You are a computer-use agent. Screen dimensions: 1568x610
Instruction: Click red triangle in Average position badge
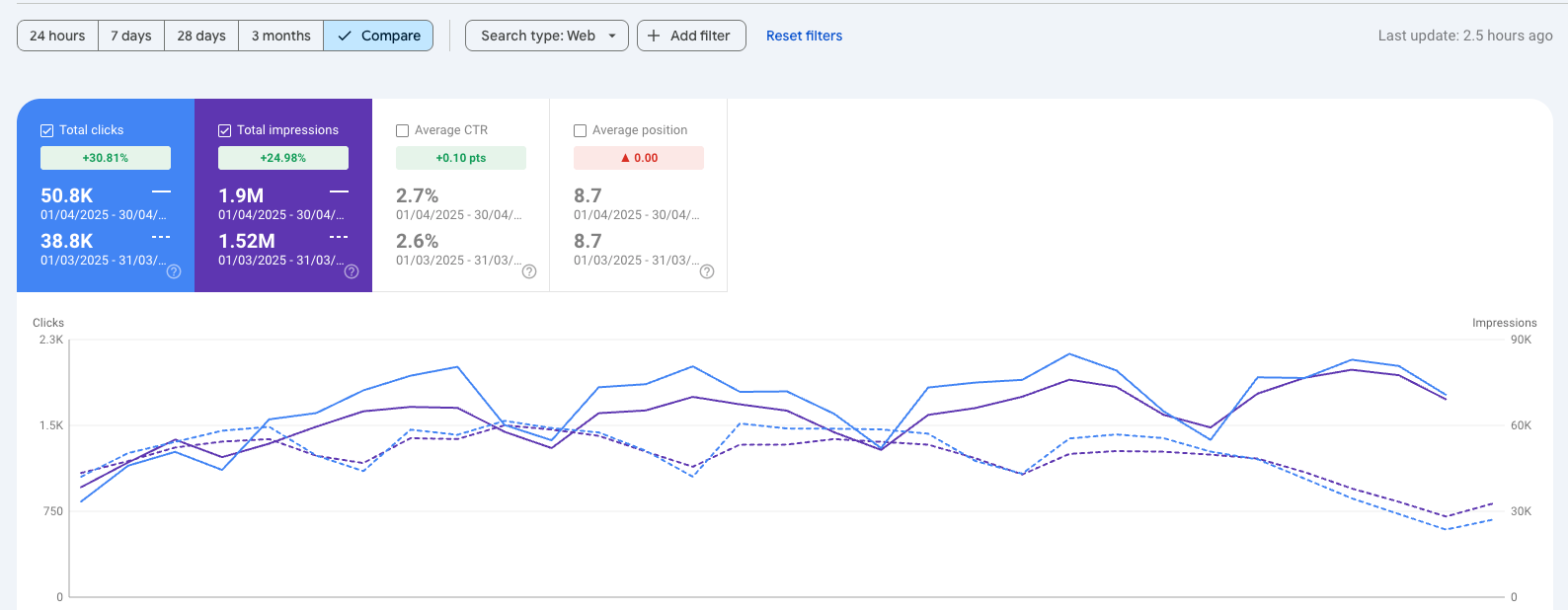pos(625,158)
